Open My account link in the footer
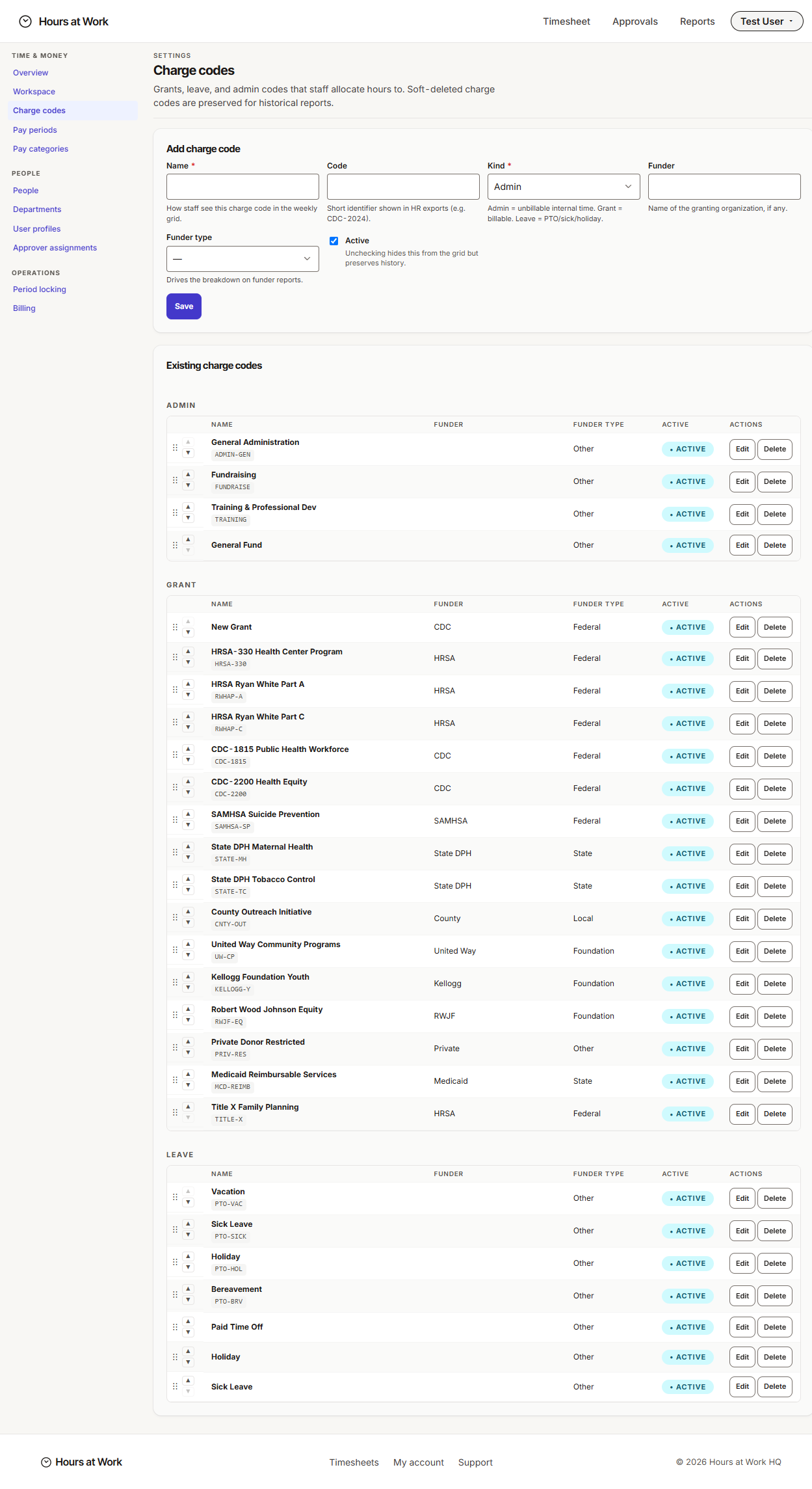Screen dimensions: 812x1489 (x=419, y=1462)
